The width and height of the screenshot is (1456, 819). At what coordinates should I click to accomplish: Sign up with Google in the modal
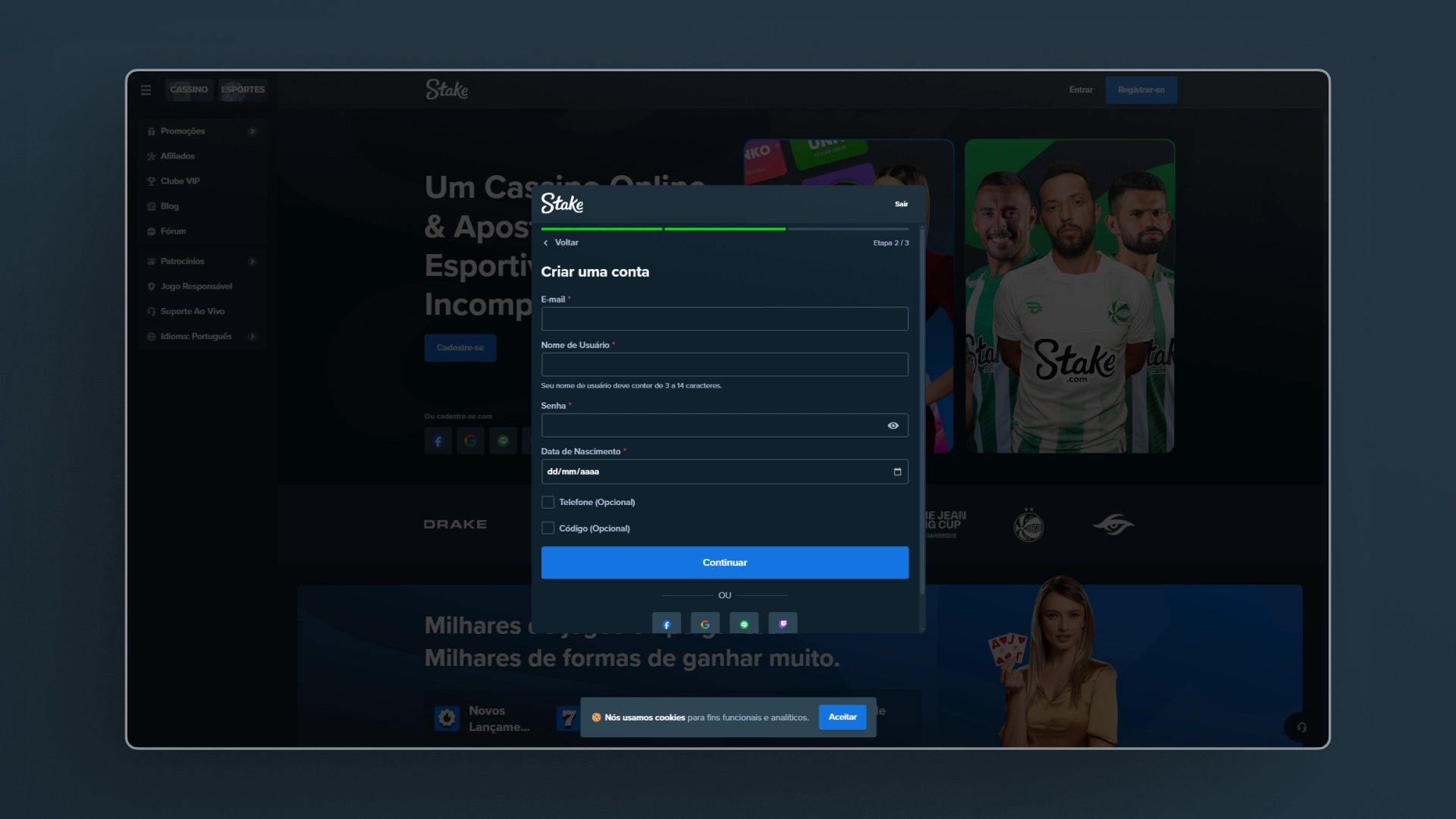point(705,624)
